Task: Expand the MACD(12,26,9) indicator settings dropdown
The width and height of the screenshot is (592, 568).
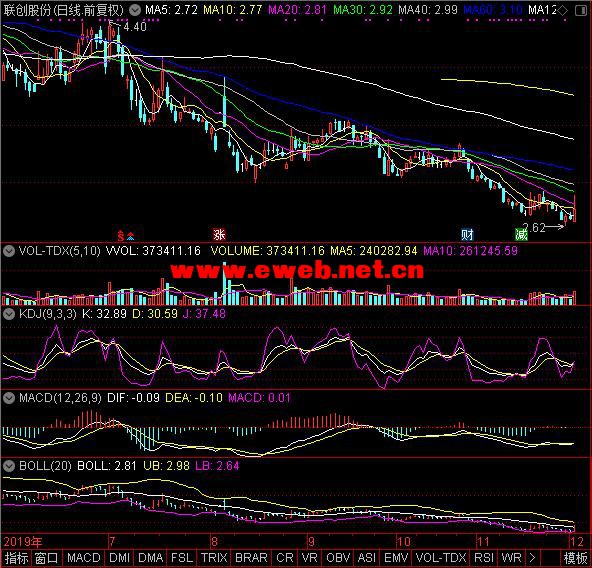Action: click(x=9, y=398)
